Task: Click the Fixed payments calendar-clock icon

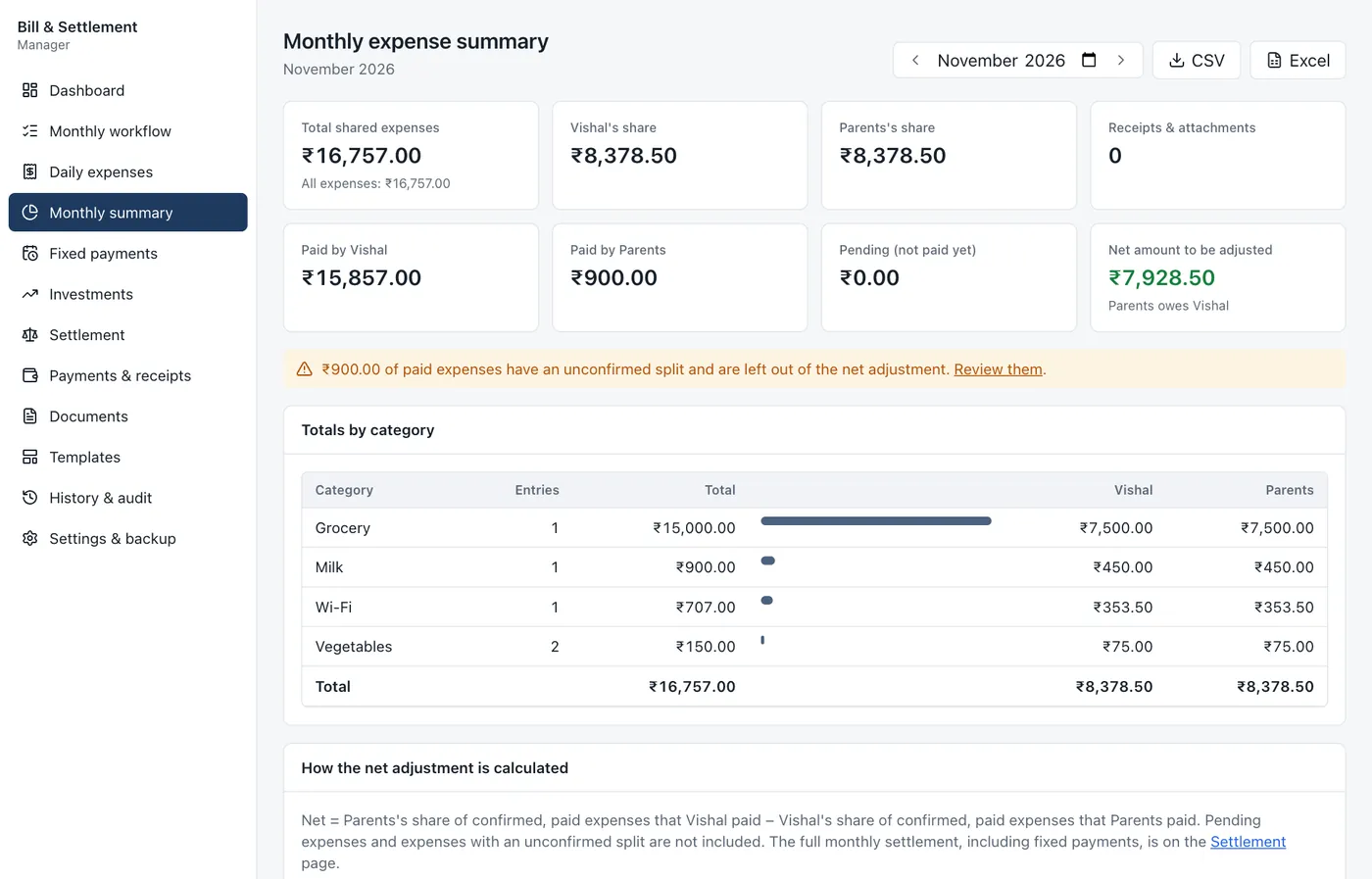Action: (30, 253)
